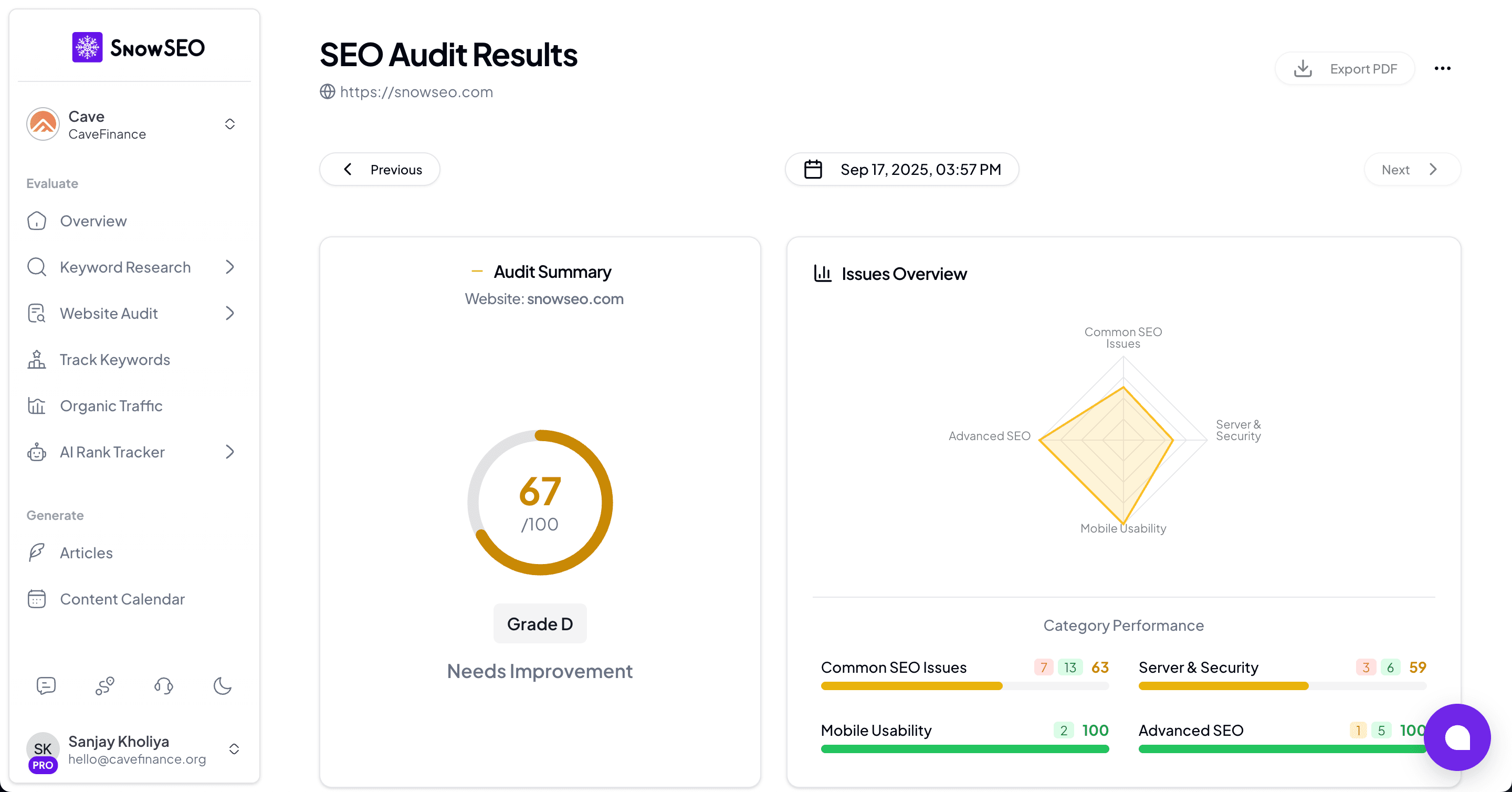
Task: Click the roadmap pin icon near sidebar bottom
Action: pyautogui.click(x=104, y=685)
